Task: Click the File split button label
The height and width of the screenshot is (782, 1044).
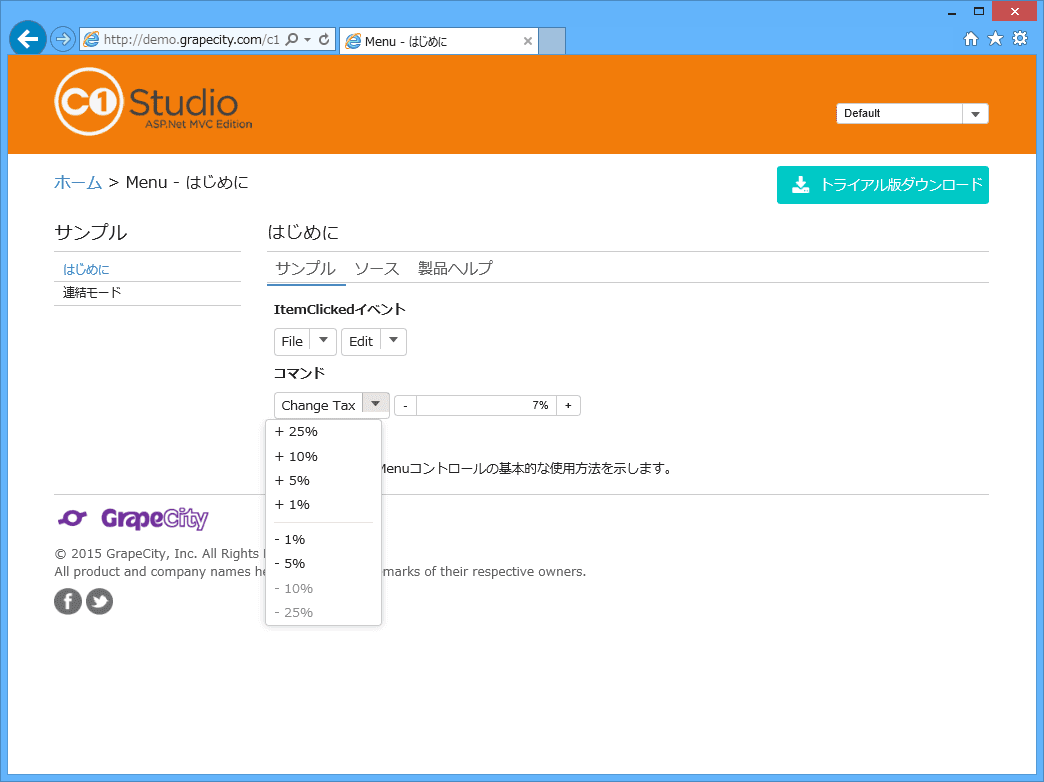Action: pos(292,342)
